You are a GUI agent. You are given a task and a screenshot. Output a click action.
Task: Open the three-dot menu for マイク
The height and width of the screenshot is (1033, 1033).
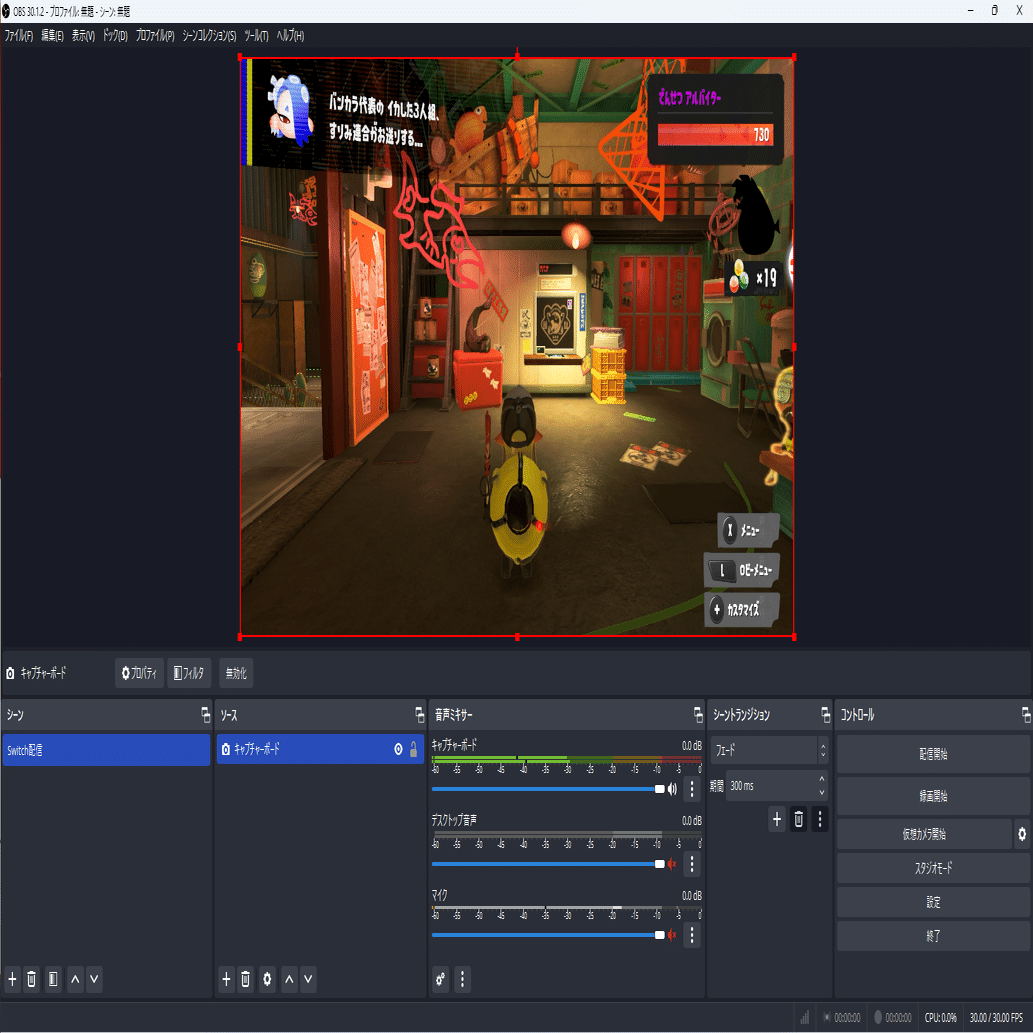(692, 935)
